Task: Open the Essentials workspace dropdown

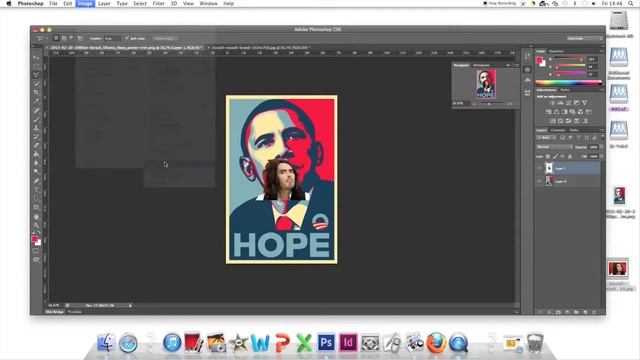Action: (x=584, y=38)
